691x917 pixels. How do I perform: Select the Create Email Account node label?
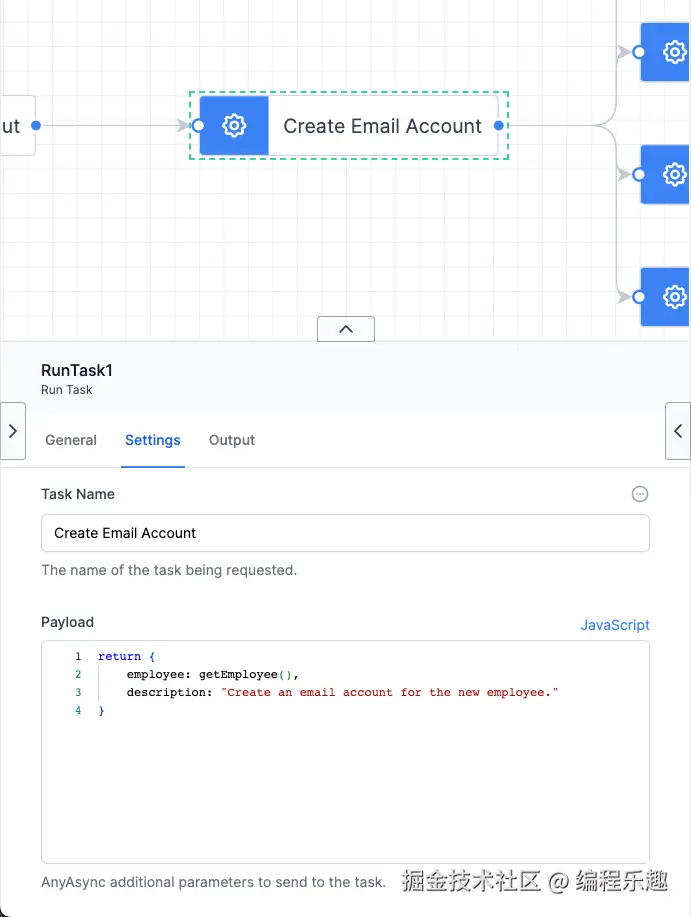[382, 126]
